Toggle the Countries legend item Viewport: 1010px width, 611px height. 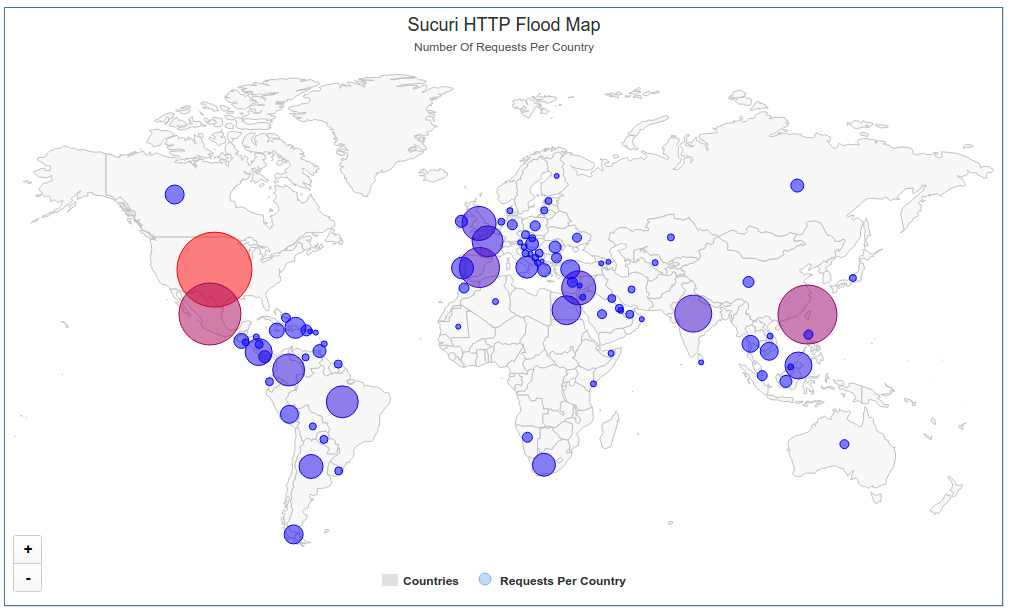point(430,581)
